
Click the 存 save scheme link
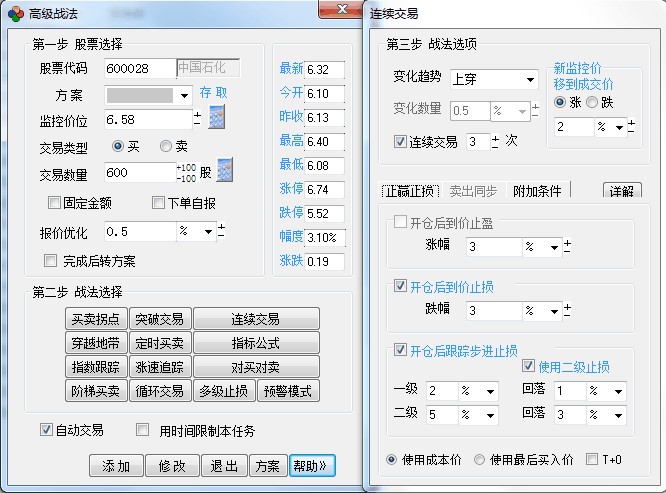point(206,93)
